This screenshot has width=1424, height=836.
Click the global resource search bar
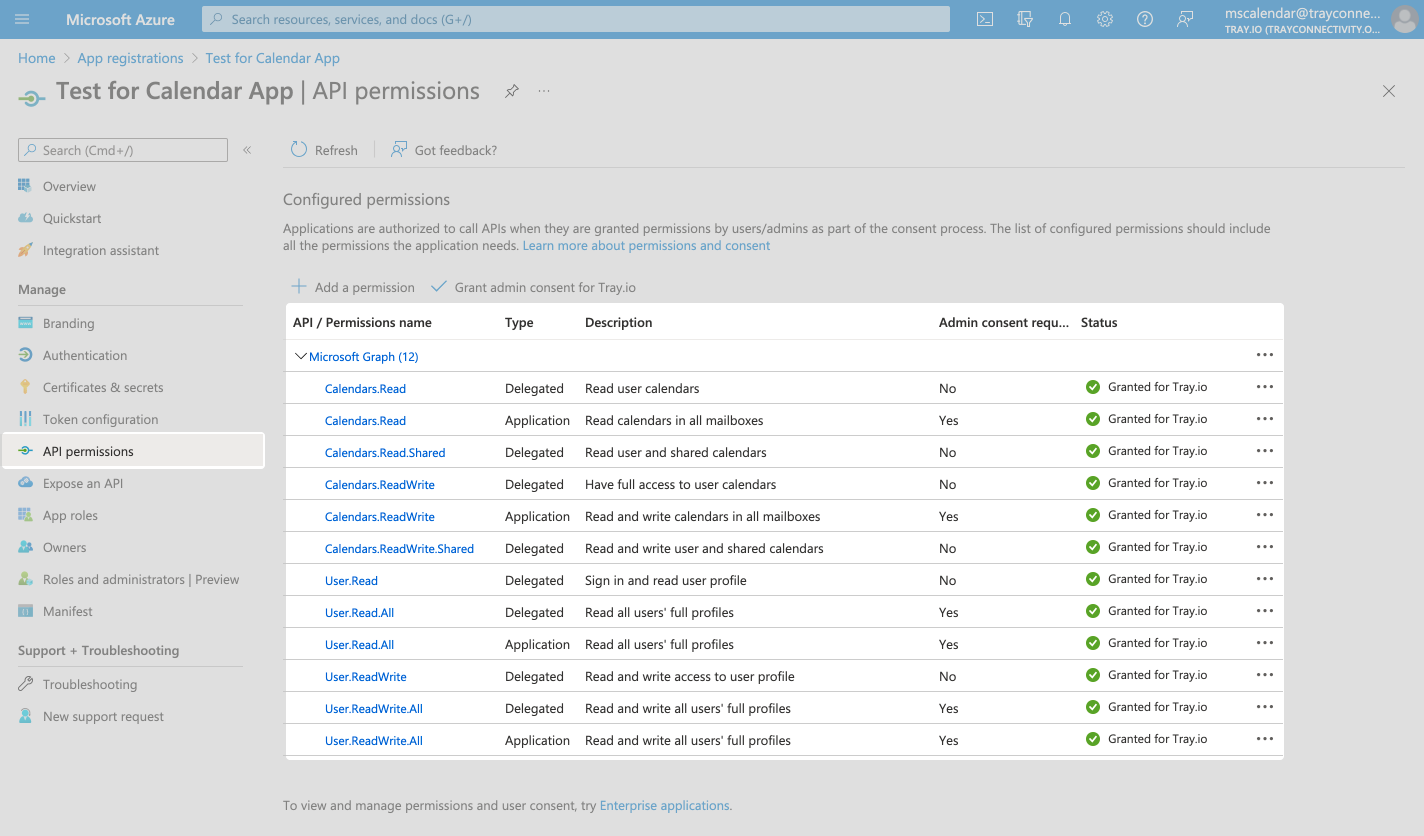click(x=575, y=19)
